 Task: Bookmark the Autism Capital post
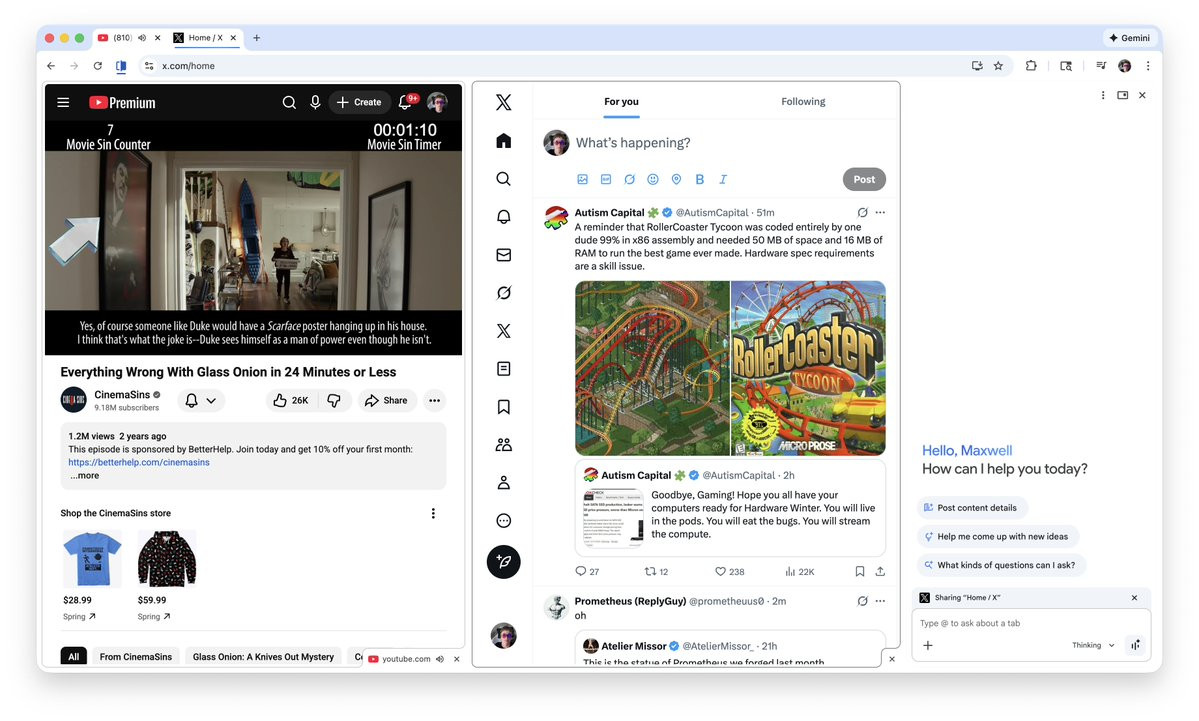[859, 572]
